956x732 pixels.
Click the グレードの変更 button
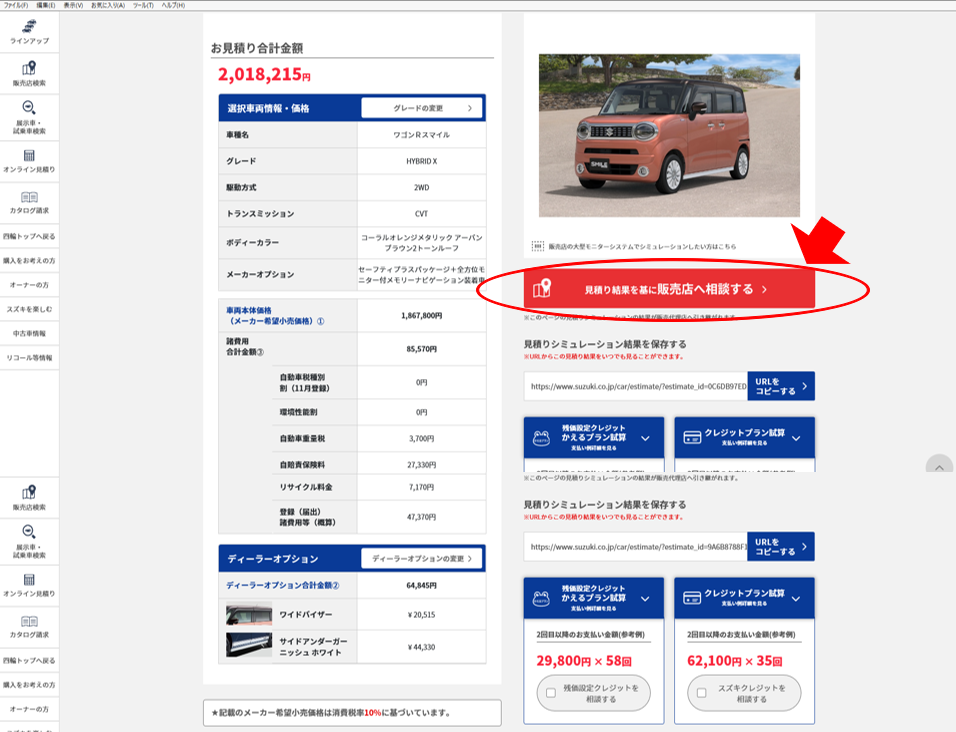[421, 108]
